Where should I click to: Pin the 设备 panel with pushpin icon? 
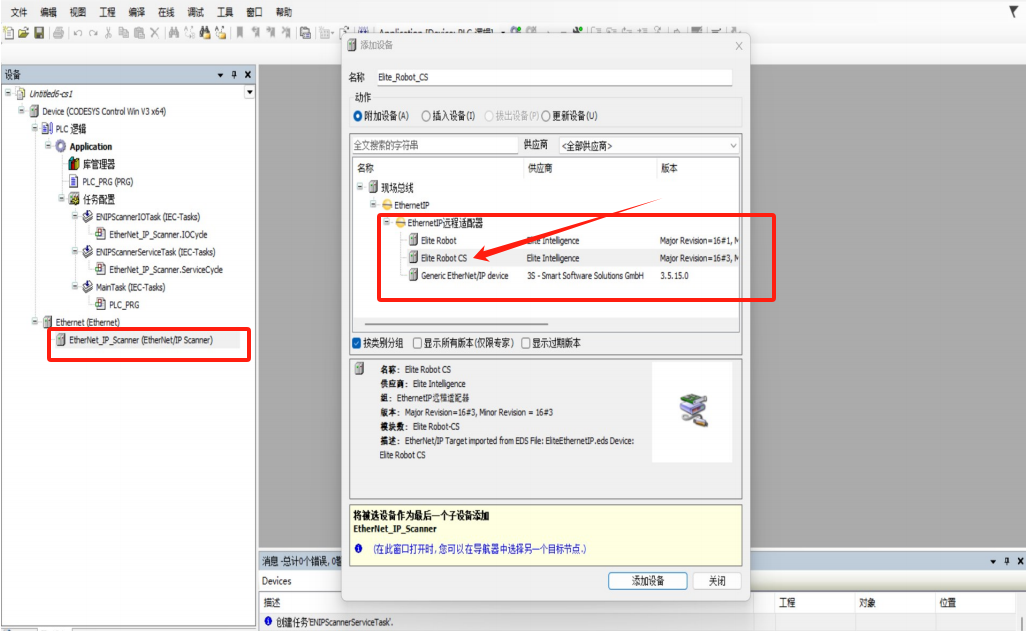[235, 75]
